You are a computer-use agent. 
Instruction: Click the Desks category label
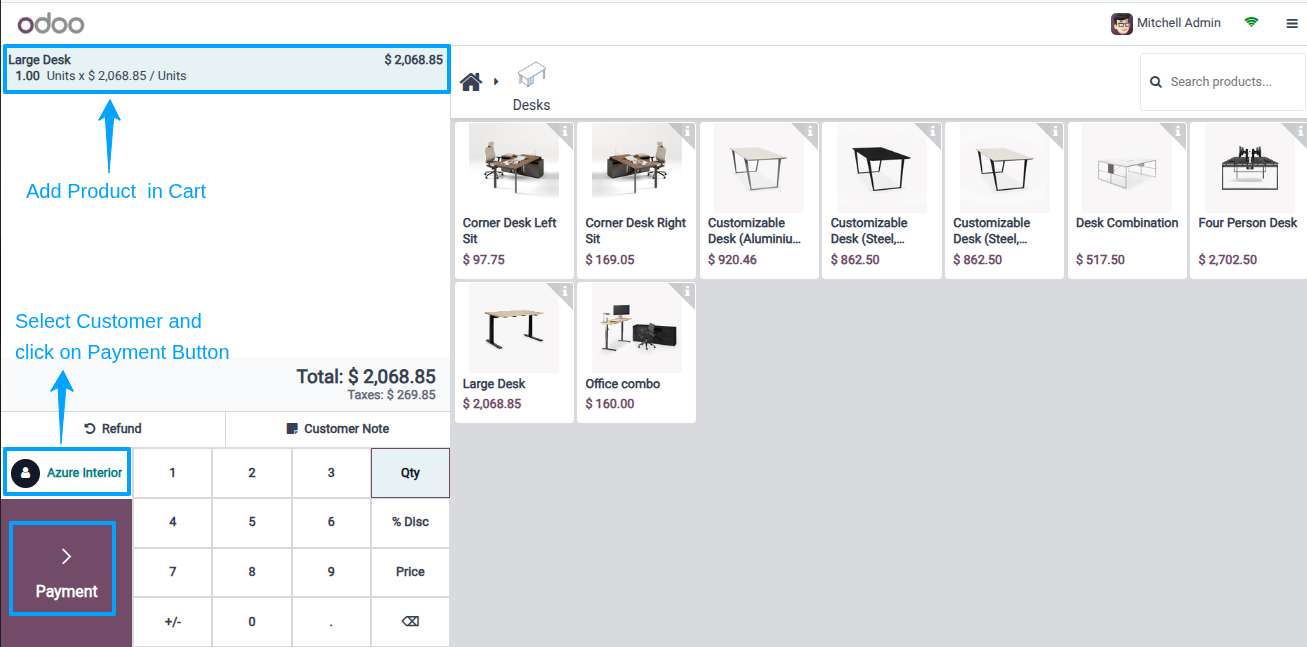point(532,105)
